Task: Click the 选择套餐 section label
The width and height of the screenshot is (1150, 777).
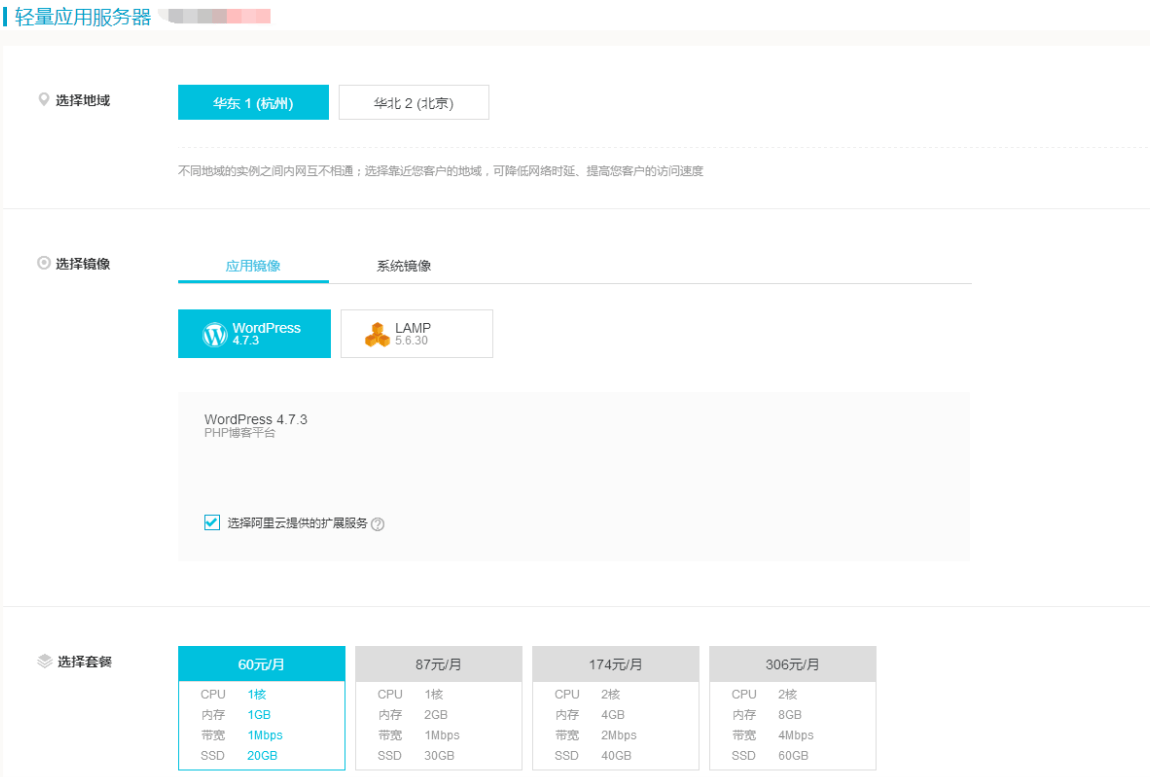Action: pos(84,662)
